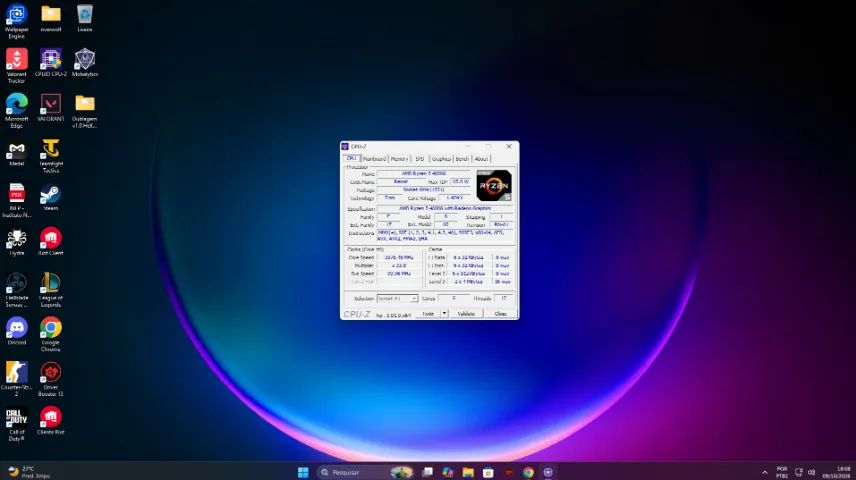This screenshot has width=856, height=480.
Task: Select the CPUID CPU-Z desktop shortcut
Action: [51, 62]
